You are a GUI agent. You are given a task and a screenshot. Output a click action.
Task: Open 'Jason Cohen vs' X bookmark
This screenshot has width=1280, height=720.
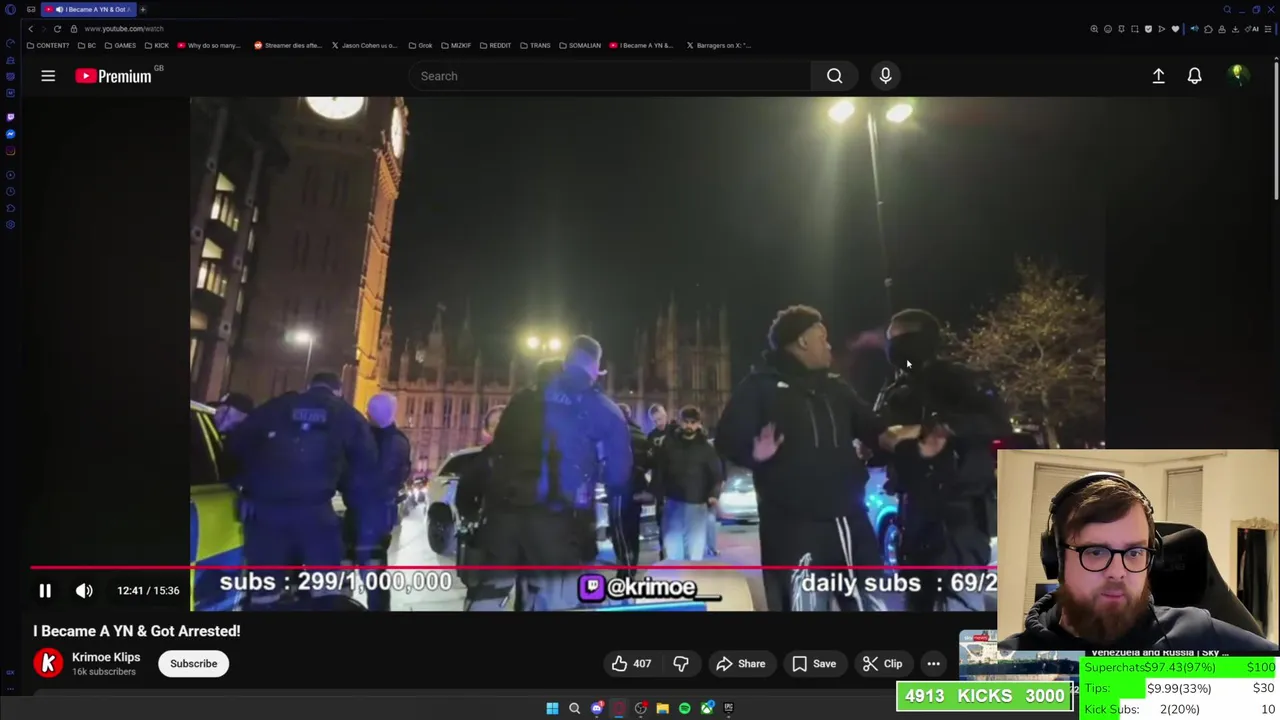tap(364, 45)
